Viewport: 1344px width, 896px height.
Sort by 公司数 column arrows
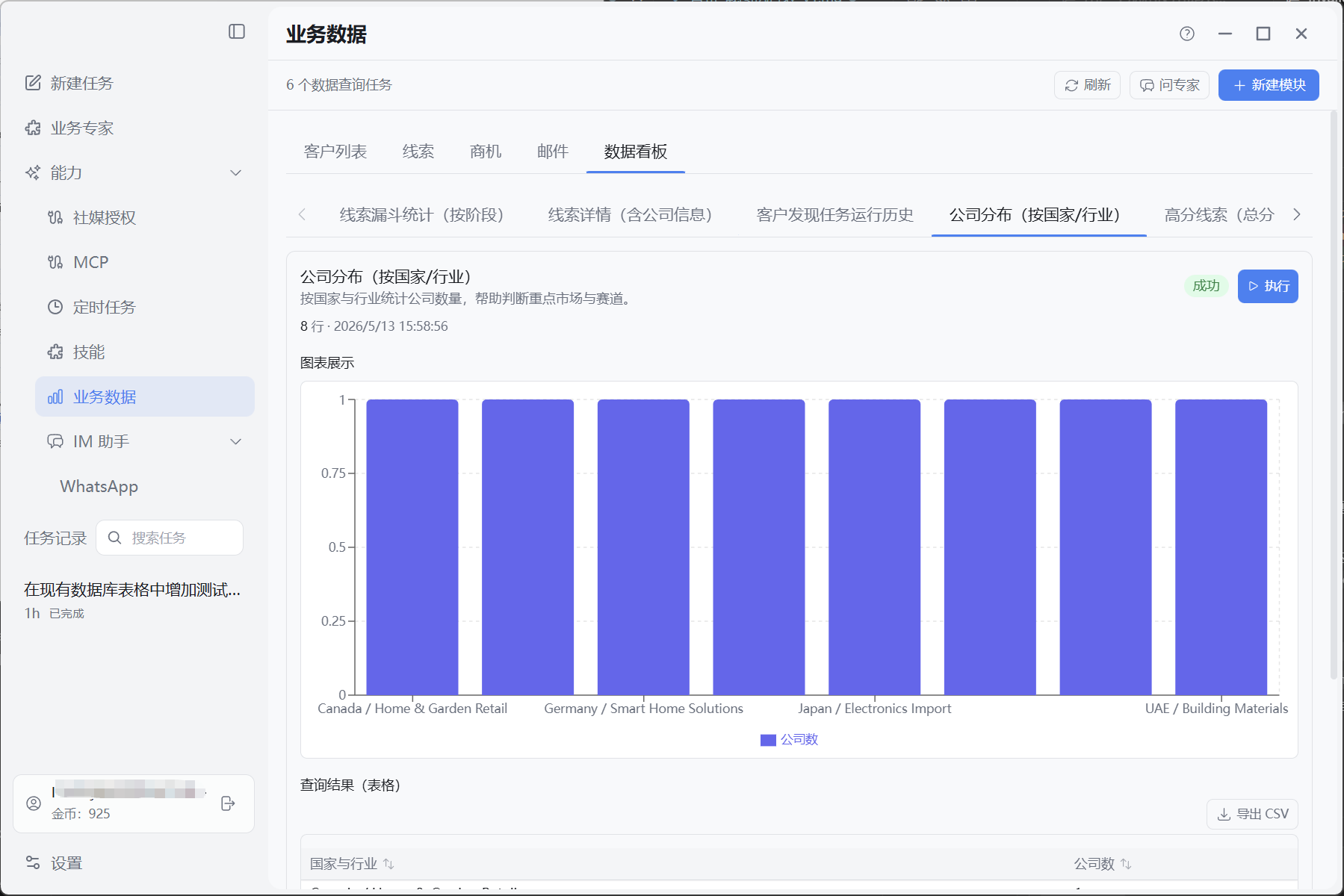pos(1126,864)
